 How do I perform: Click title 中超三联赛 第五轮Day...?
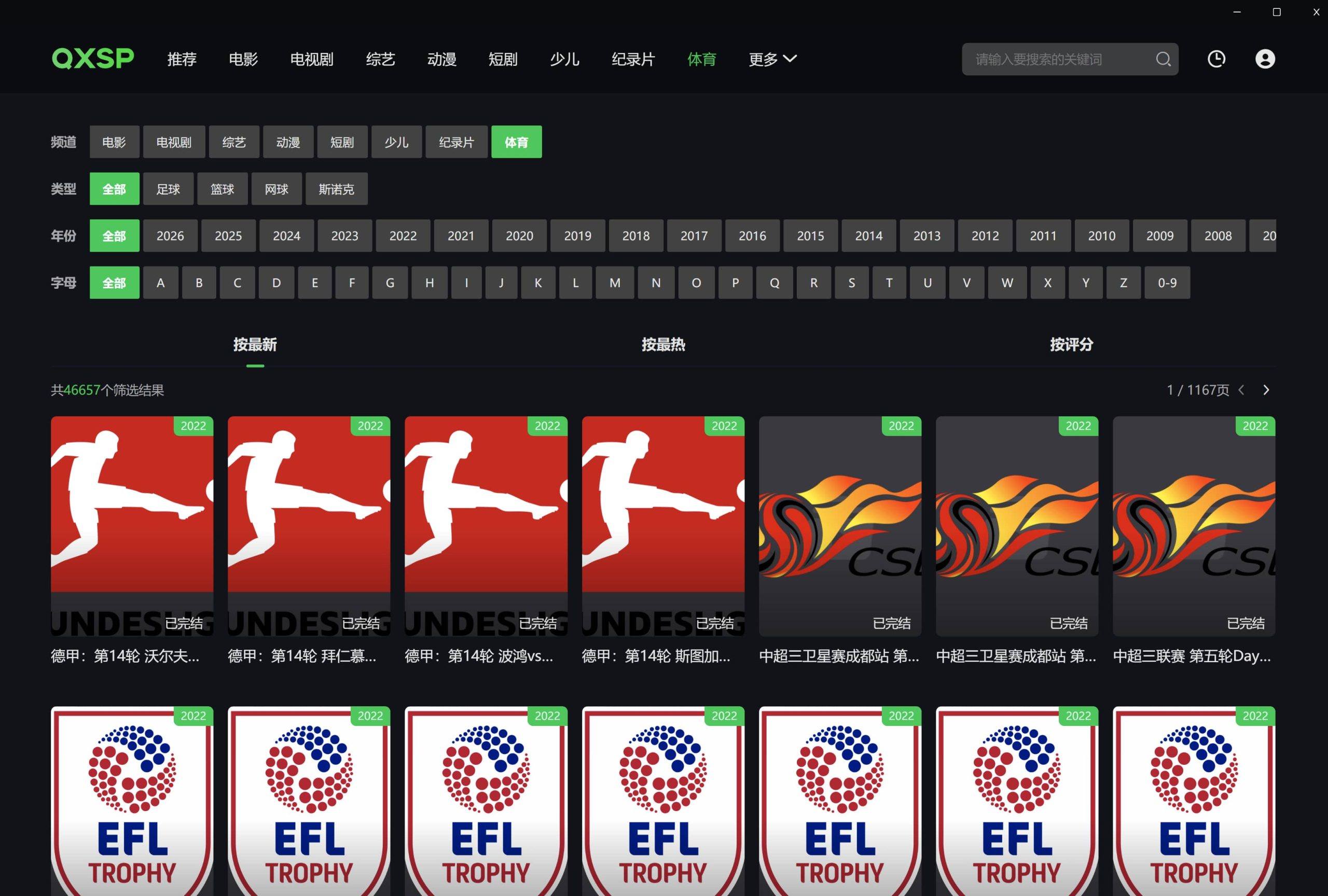click(1192, 656)
